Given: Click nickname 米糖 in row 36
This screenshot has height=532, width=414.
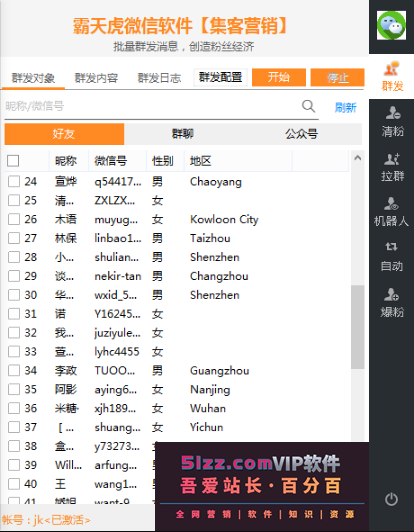Looking at the screenshot, I should 67,408.
